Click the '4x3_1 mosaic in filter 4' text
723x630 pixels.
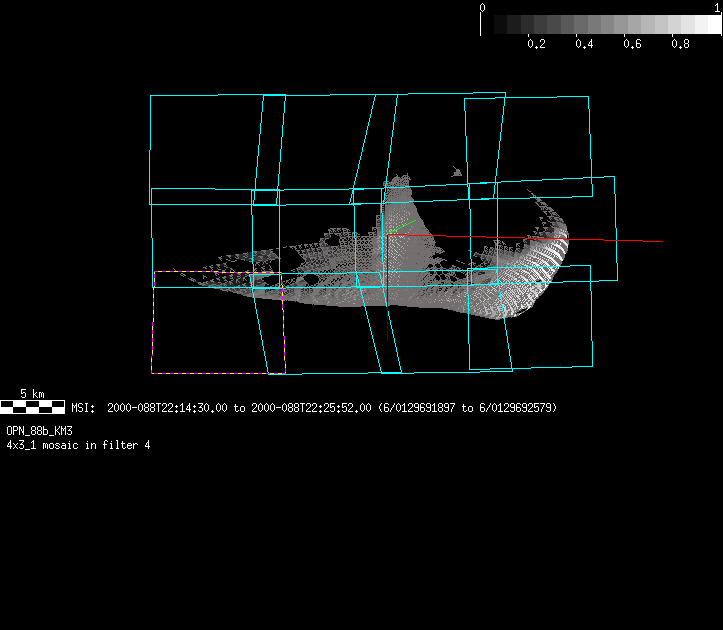pyautogui.click(x=78, y=444)
